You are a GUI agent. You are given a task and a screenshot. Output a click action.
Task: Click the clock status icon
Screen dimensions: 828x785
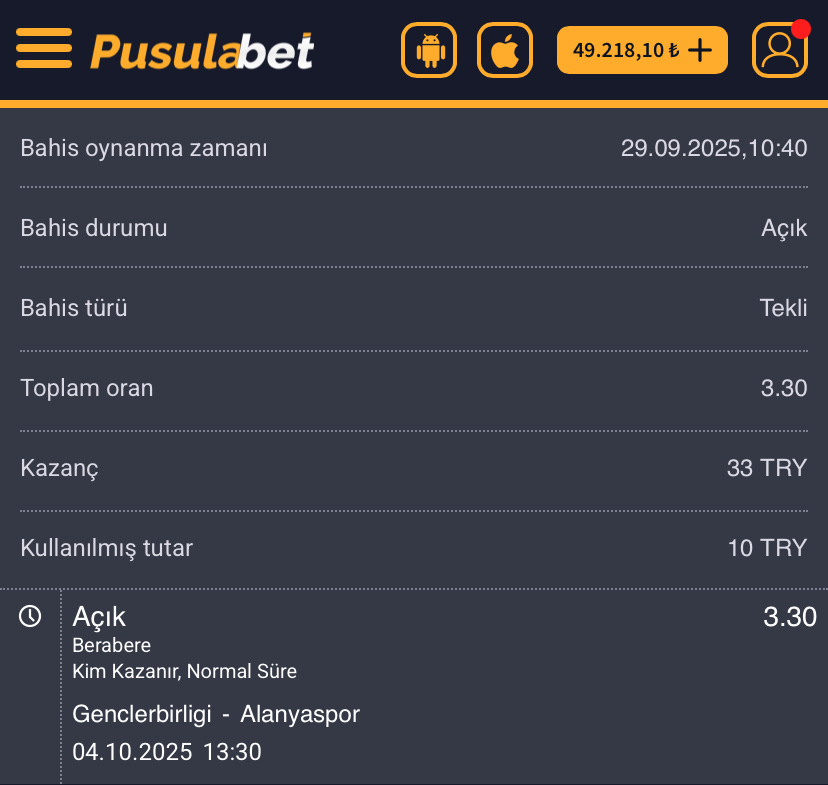coord(30,616)
